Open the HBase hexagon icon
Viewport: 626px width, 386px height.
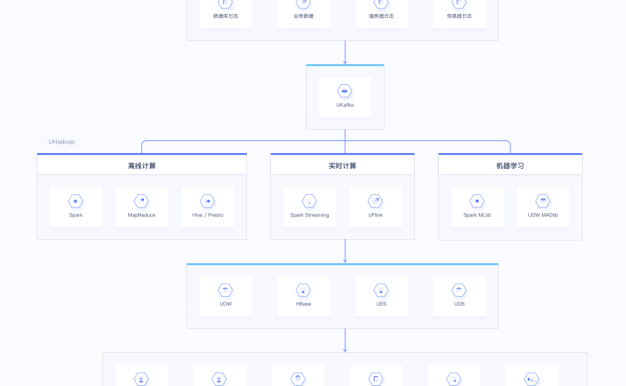coord(303,290)
